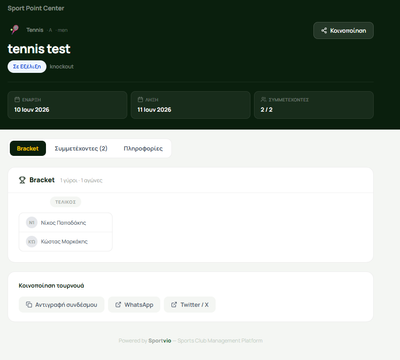Switch to the Συμμετέχοντες (2) tab
The height and width of the screenshot is (360, 400).
click(x=81, y=148)
